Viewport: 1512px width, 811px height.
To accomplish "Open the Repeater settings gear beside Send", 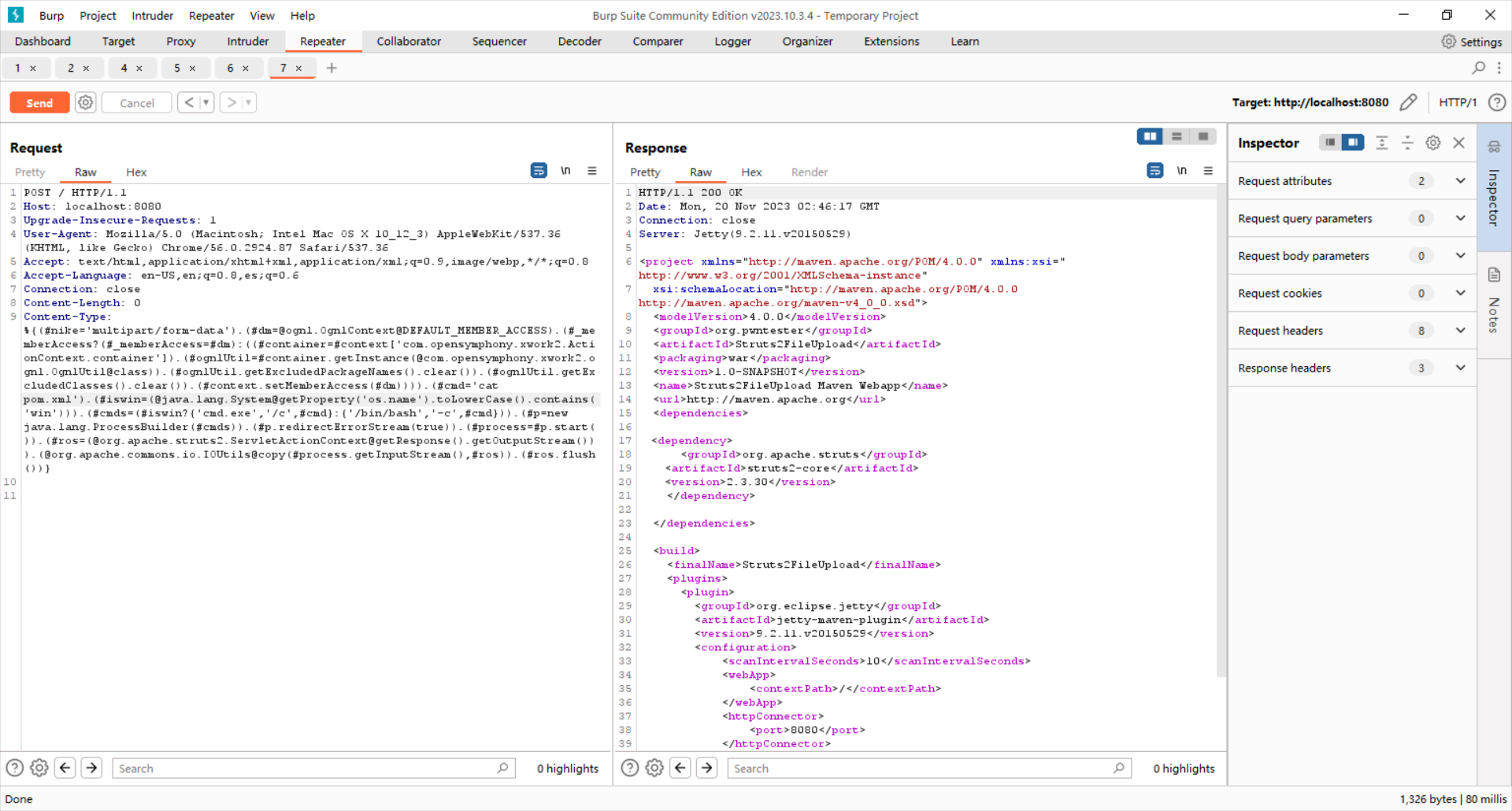I will (x=86, y=102).
